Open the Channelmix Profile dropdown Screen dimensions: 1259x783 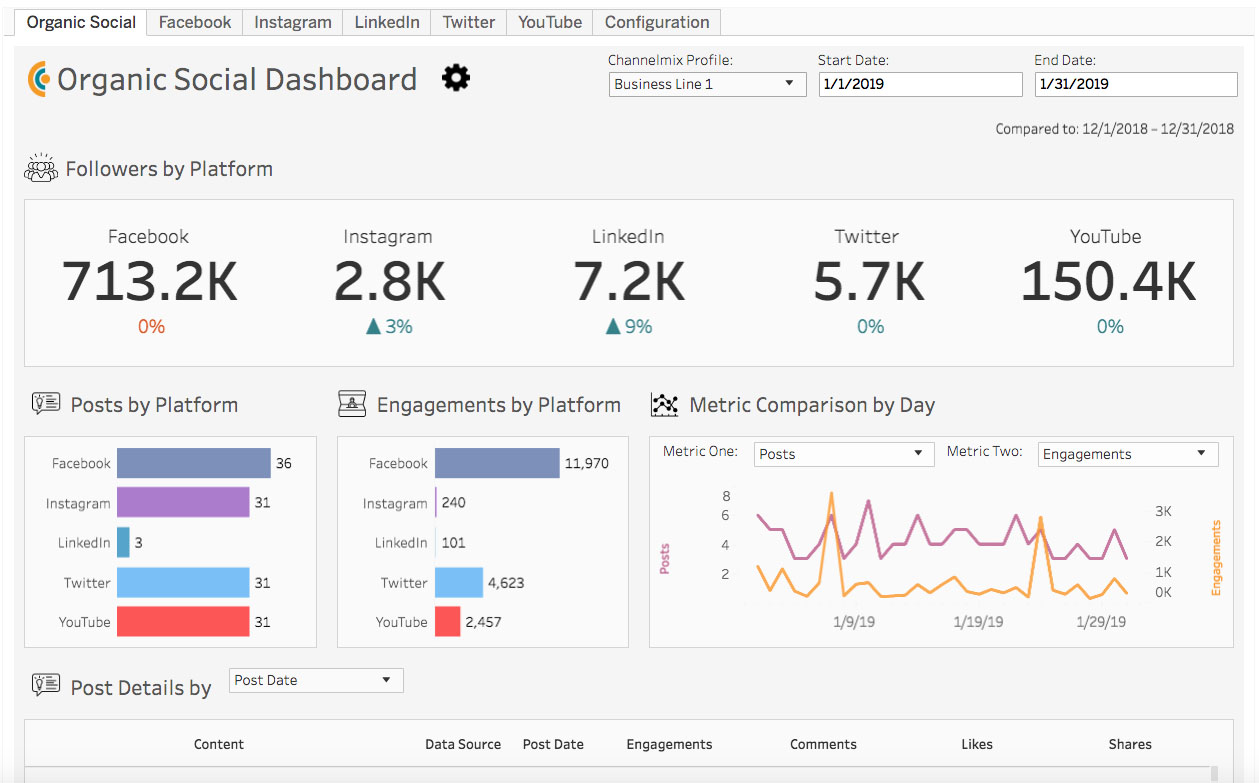(x=707, y=84)
